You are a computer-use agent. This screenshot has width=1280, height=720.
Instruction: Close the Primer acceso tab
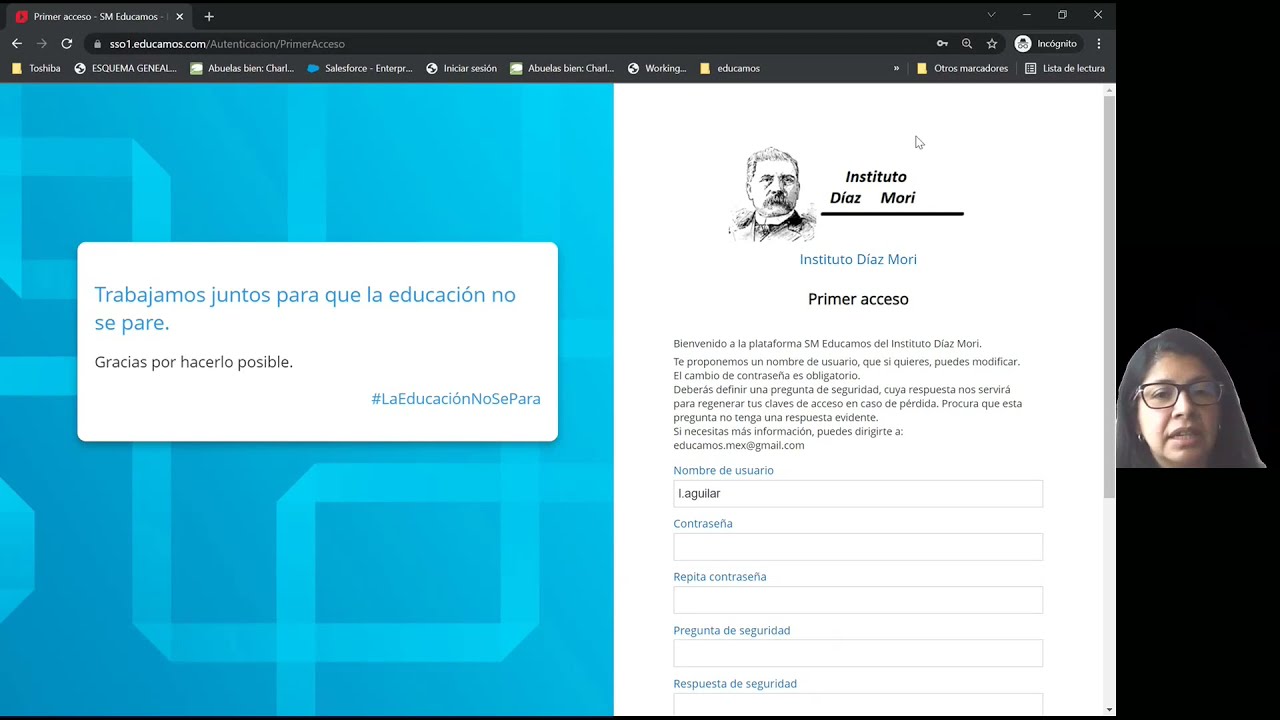(179, 16)
